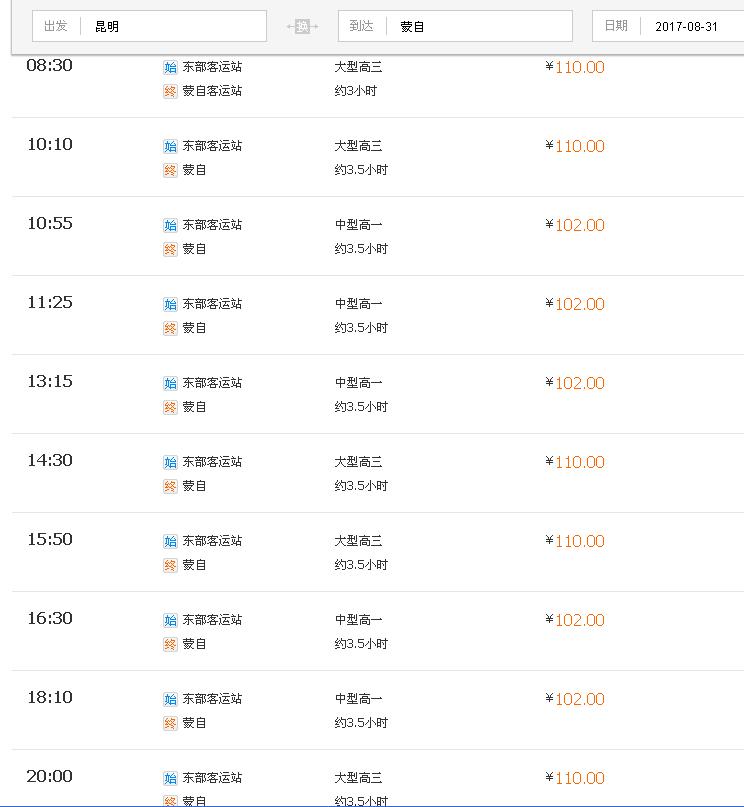Screen dimensions: 744x807
Task: Click the 始 icon on 13:15 departure
Action: coord(170,383)
